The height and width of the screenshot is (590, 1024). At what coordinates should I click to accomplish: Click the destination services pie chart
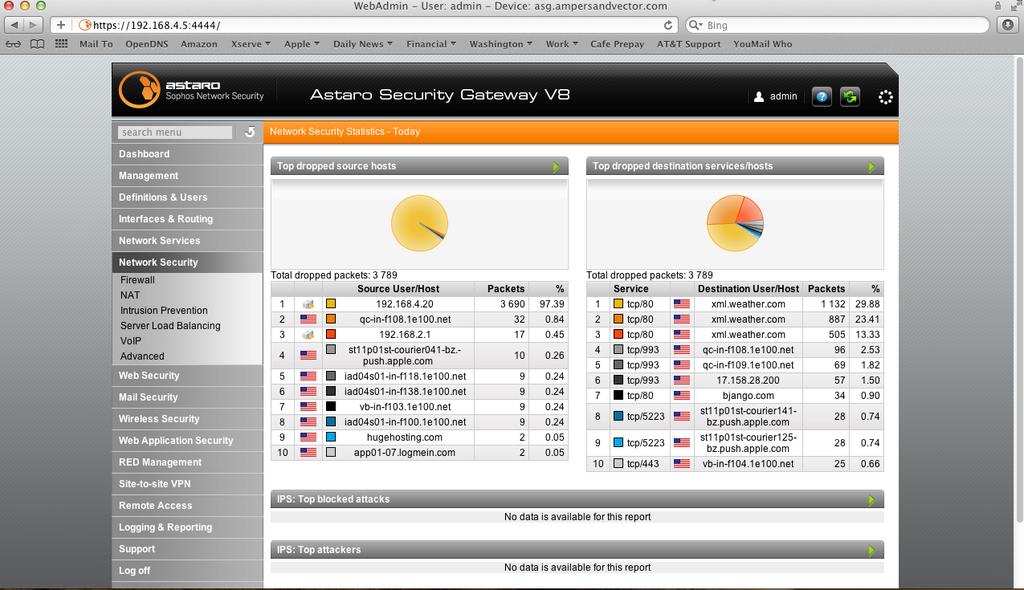click(x=735, y=223)
